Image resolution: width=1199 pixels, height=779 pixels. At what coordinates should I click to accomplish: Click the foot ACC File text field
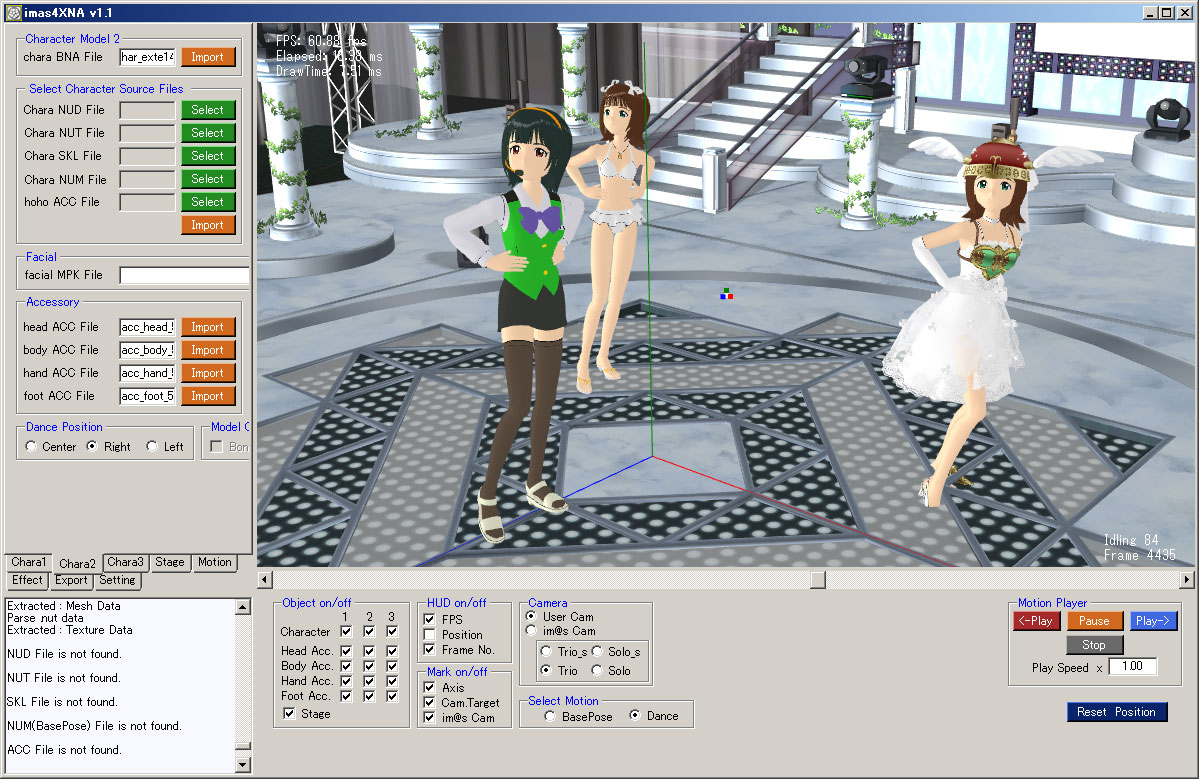pos(148,396)
